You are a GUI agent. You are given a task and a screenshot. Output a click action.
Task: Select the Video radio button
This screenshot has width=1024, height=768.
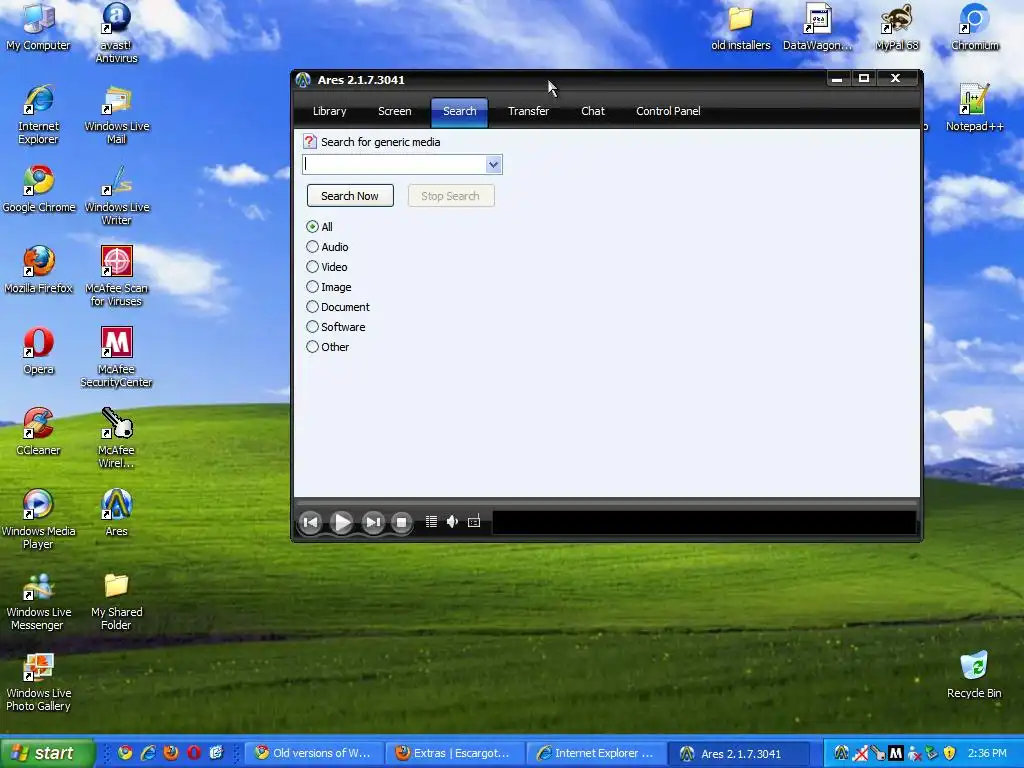point(312,266)
